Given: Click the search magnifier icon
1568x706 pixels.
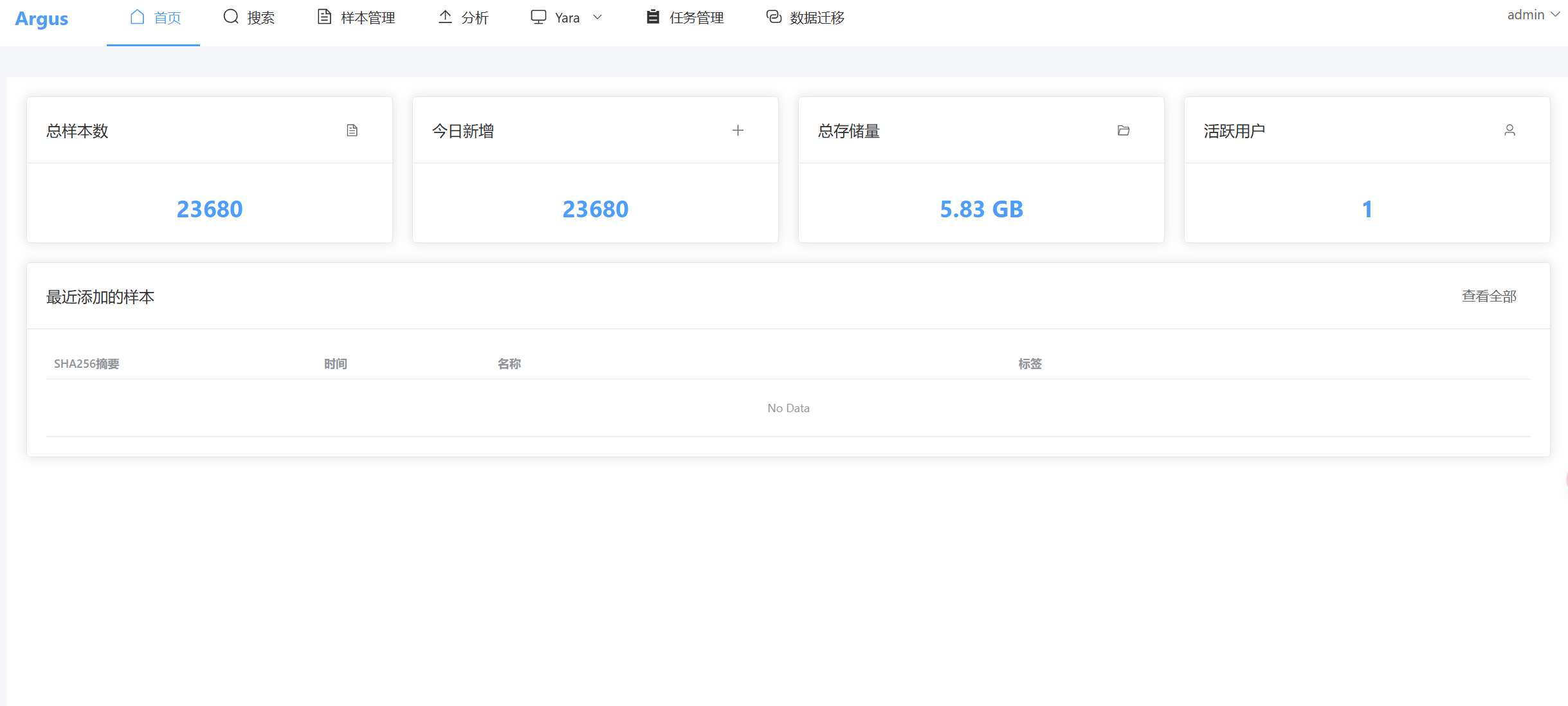Looking at the screenshot, I should (231, 17).
